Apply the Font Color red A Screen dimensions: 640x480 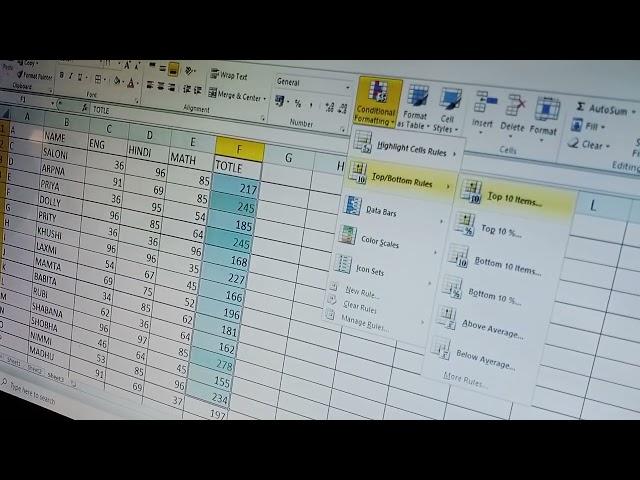tap(131, 83)
